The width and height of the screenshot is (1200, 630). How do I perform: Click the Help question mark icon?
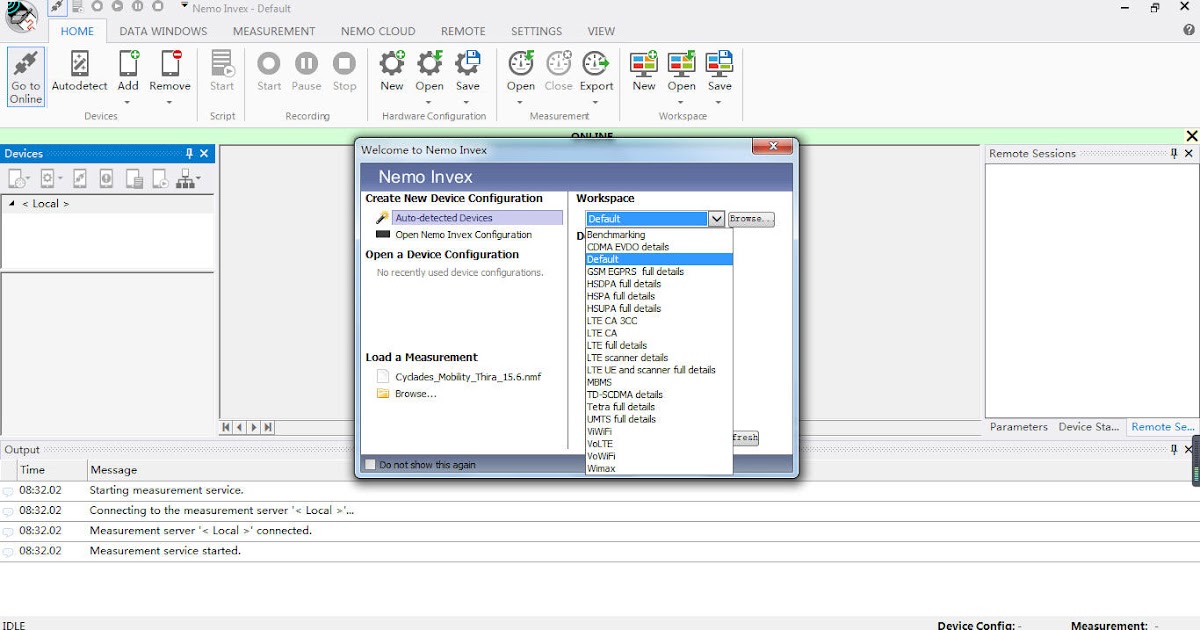1189,30
